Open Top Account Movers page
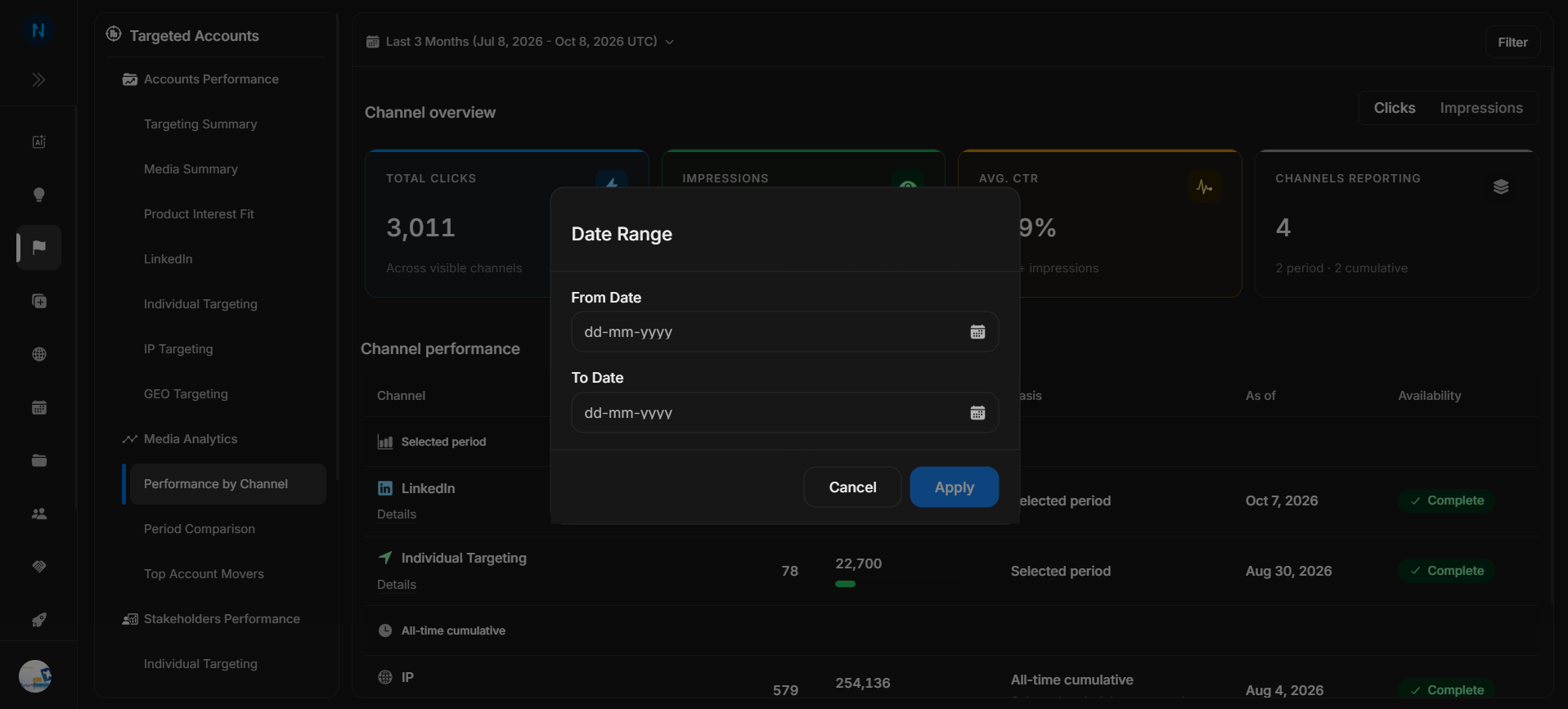Image resolution: width=1568 pixels, height=709 pixels. (204, 574)
